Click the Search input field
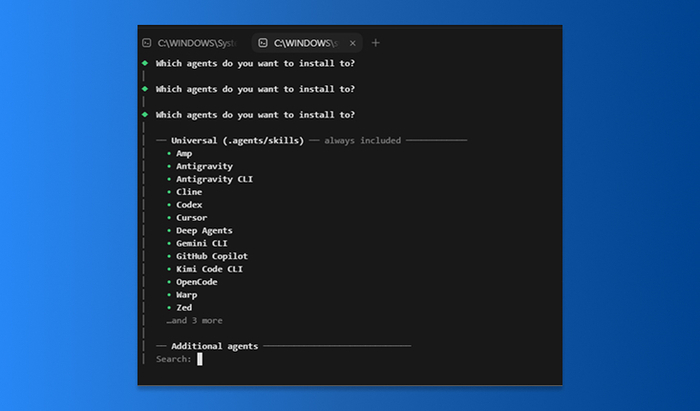Viewport: 700px width, 411px height. coord(200,359)
